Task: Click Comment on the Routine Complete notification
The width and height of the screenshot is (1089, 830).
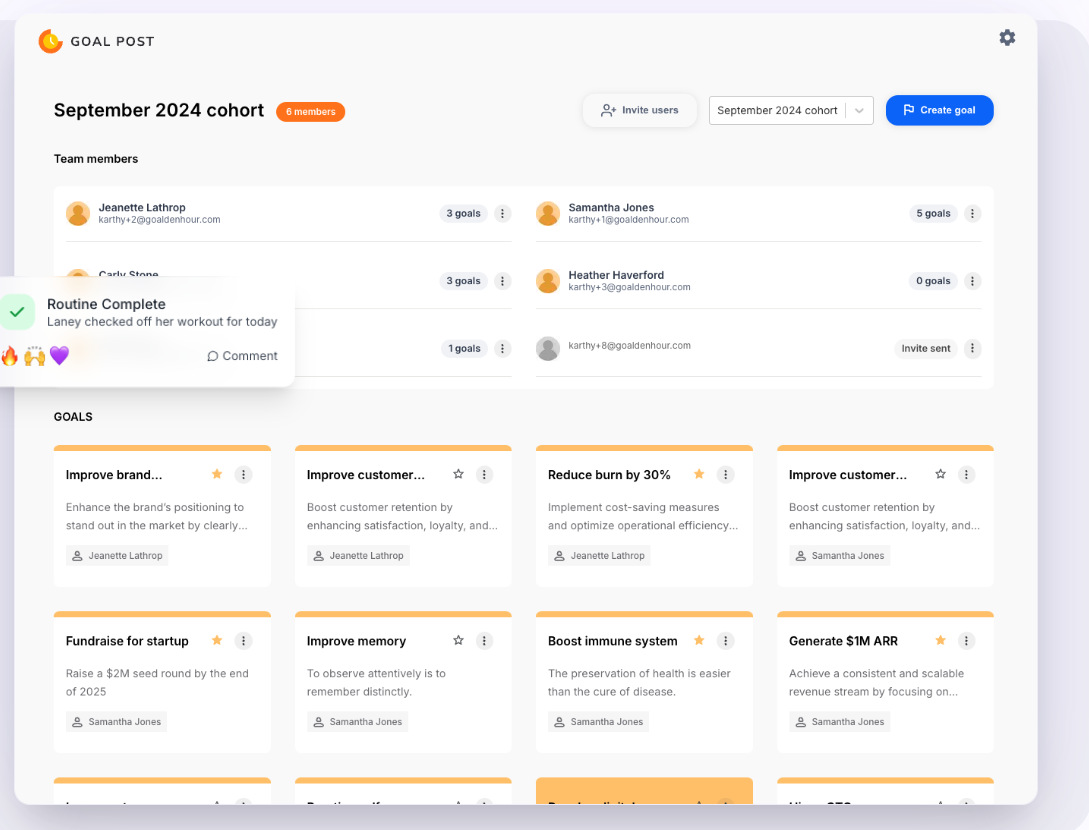Action: click(241, 355)
